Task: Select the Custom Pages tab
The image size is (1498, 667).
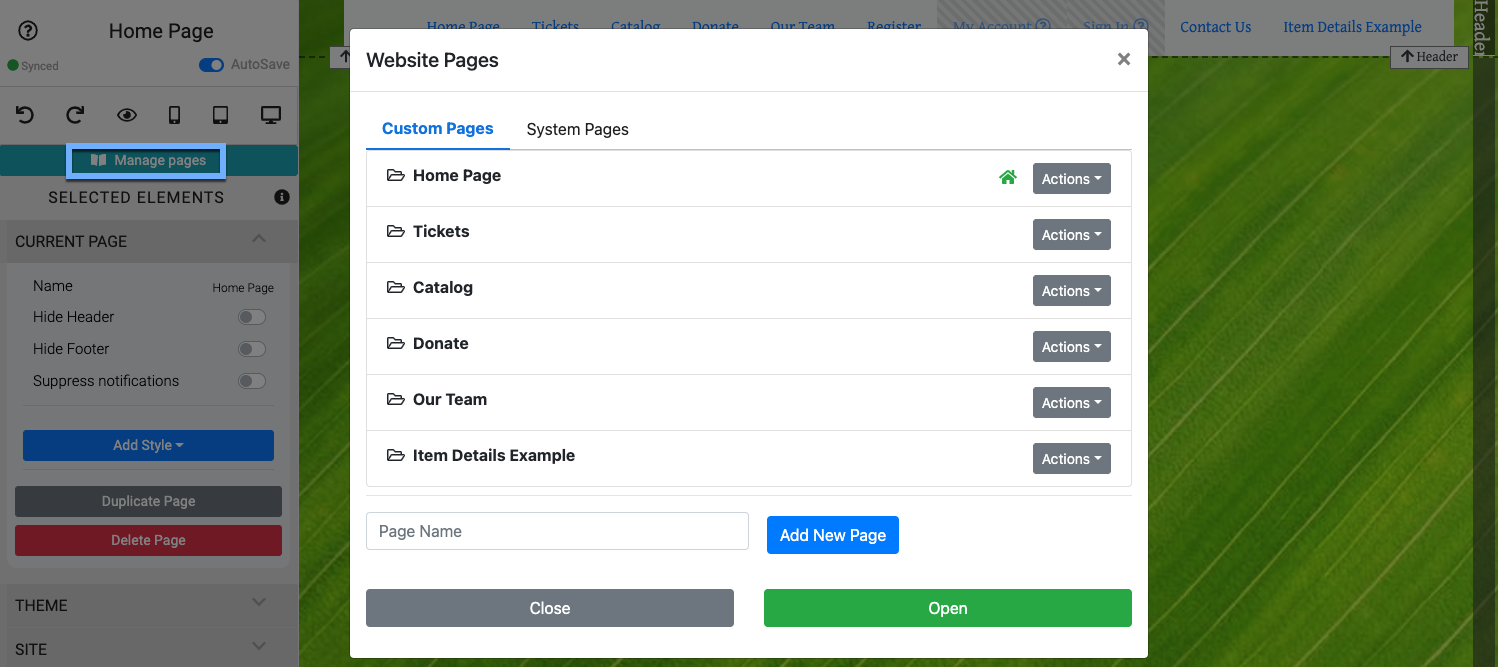Action: coord(437,129)
